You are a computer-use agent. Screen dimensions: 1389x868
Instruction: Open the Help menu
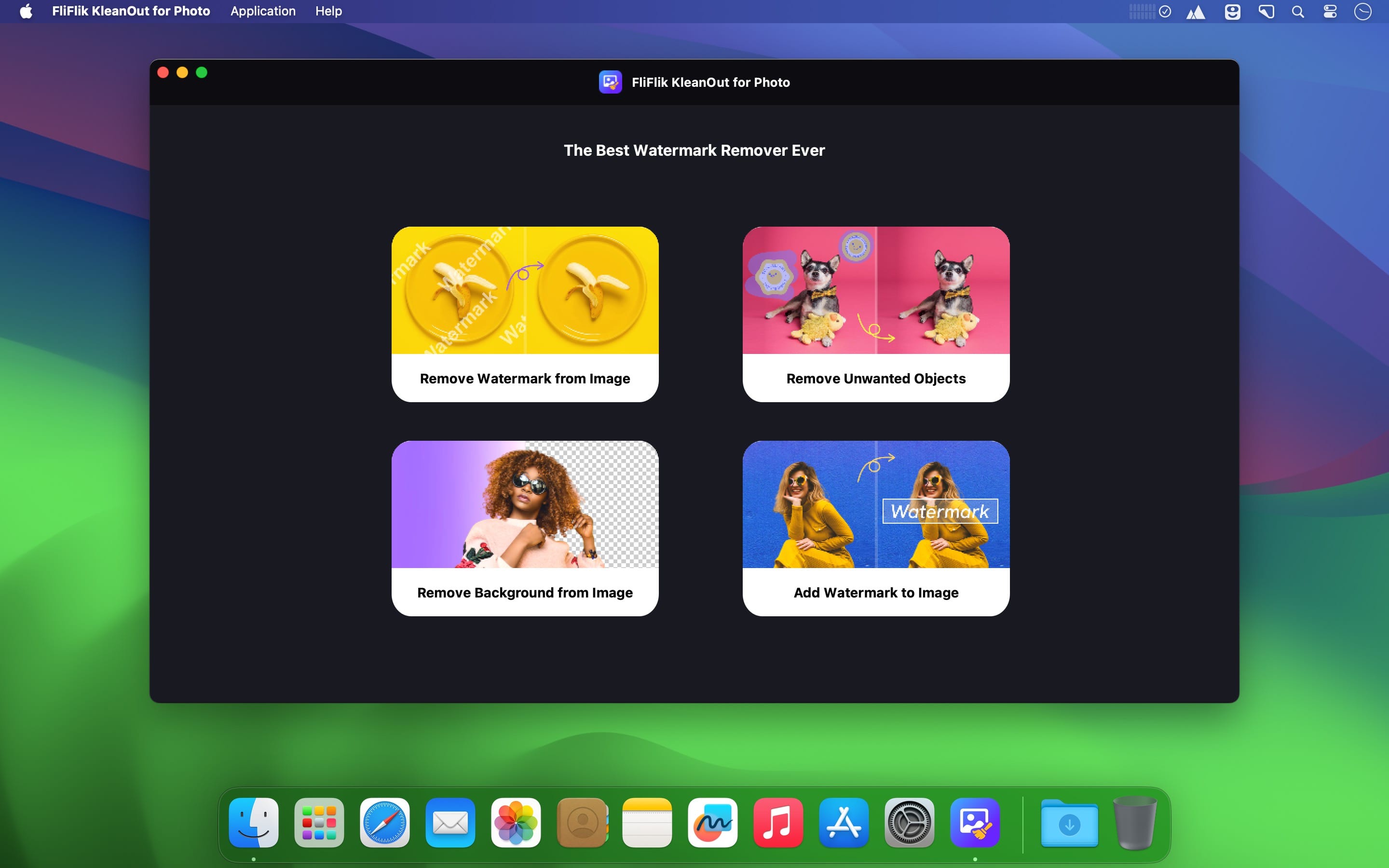[328, 11]
